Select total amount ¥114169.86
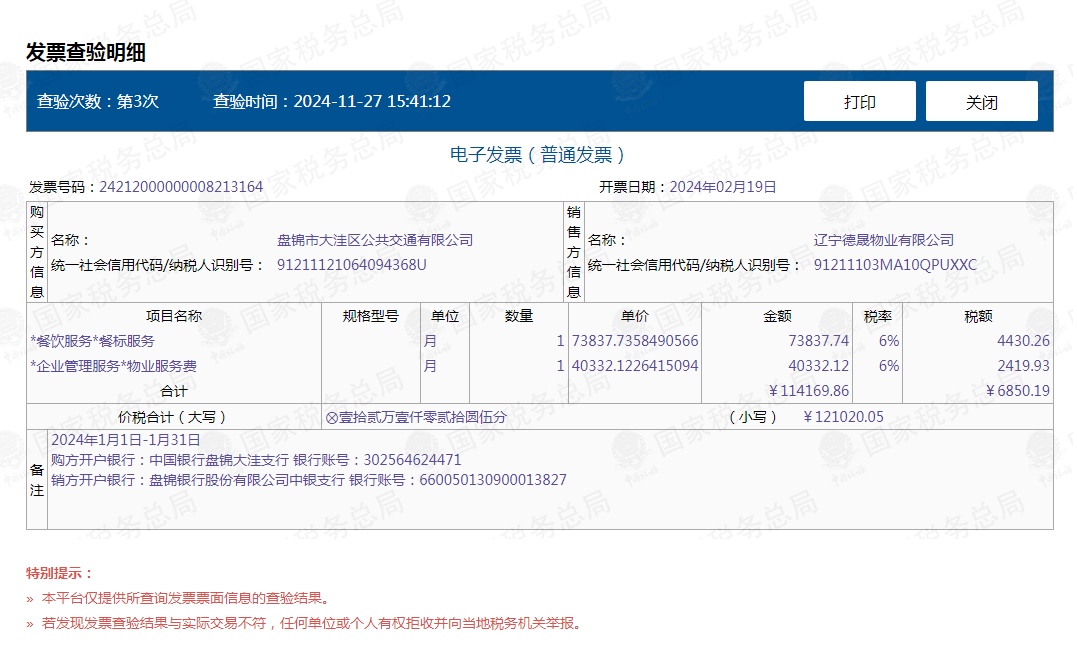 tap(808, 391)
